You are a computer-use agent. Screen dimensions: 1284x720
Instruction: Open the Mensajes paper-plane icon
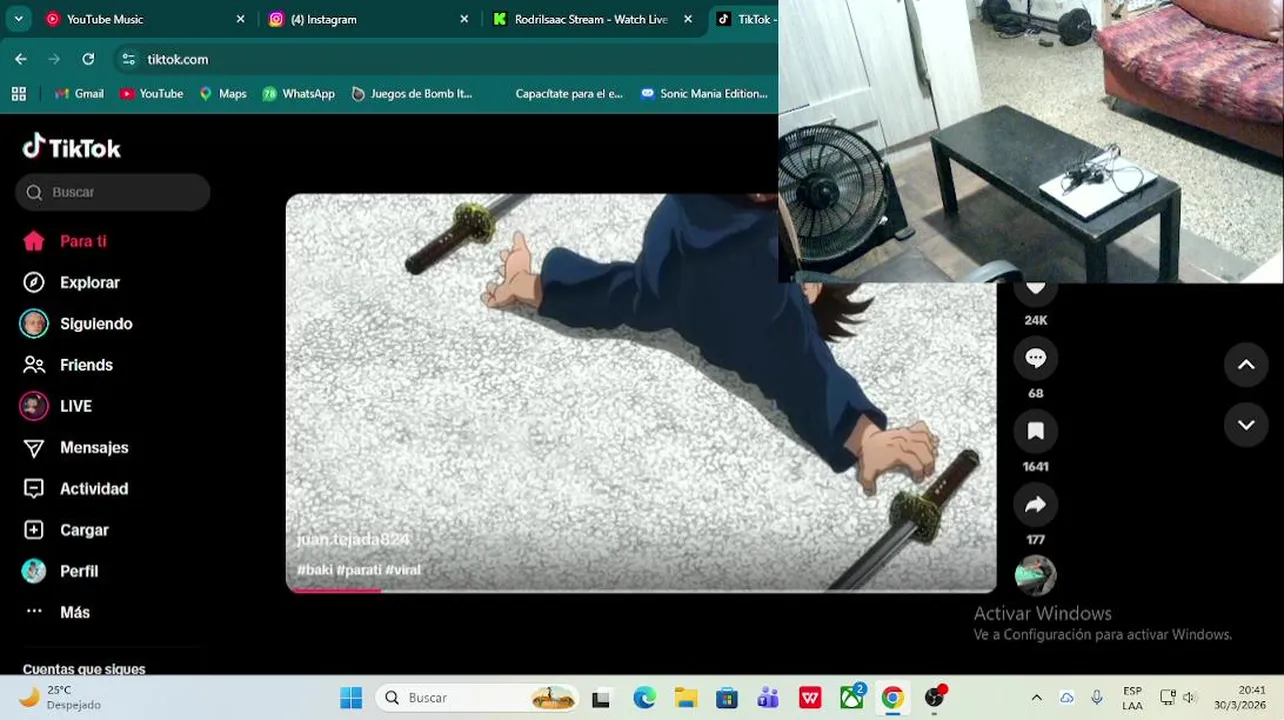point(34,448)
